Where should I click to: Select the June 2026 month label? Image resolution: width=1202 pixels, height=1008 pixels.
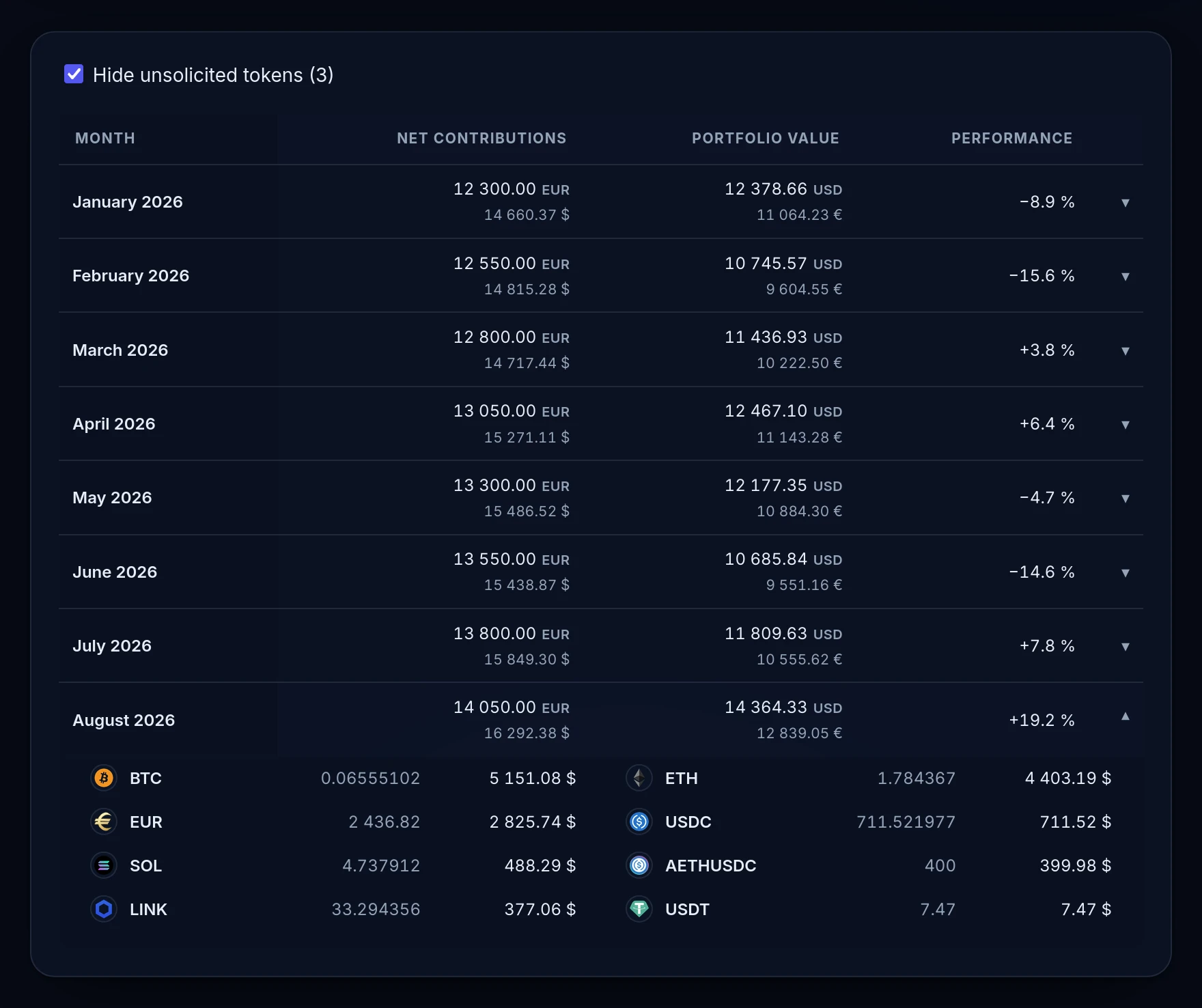pyautogui.click(x=115, y=572)
